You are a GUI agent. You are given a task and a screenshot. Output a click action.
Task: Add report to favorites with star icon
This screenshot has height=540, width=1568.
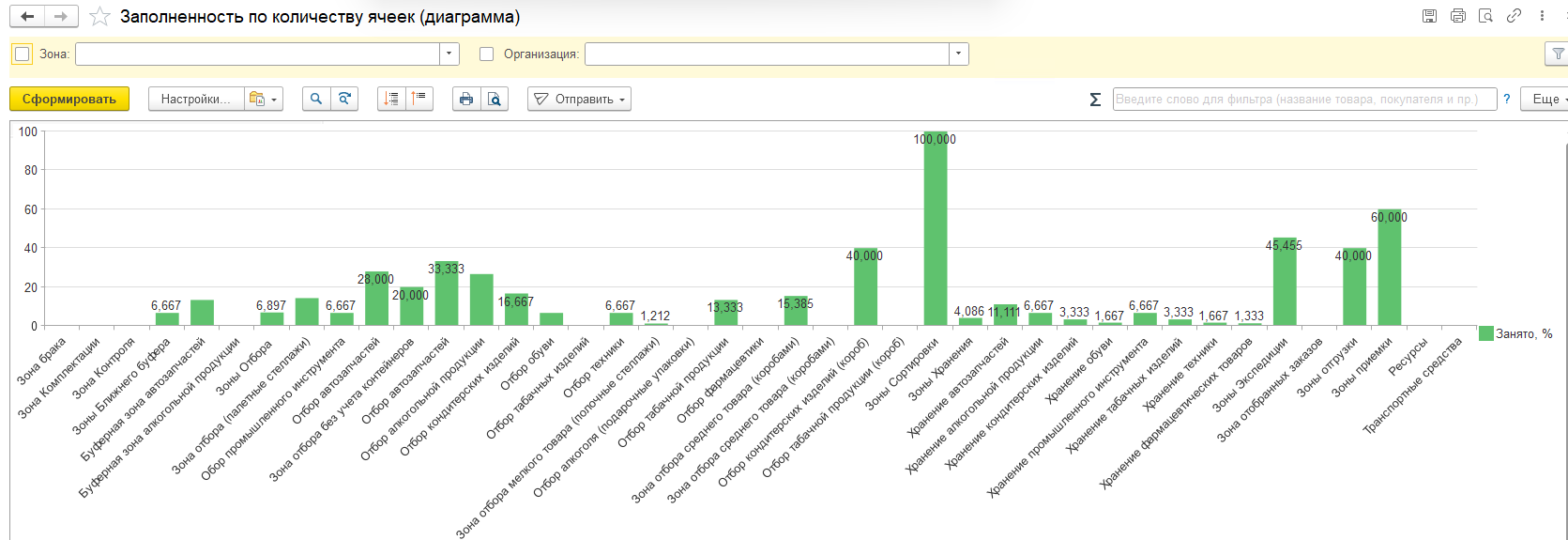point(99,17)
